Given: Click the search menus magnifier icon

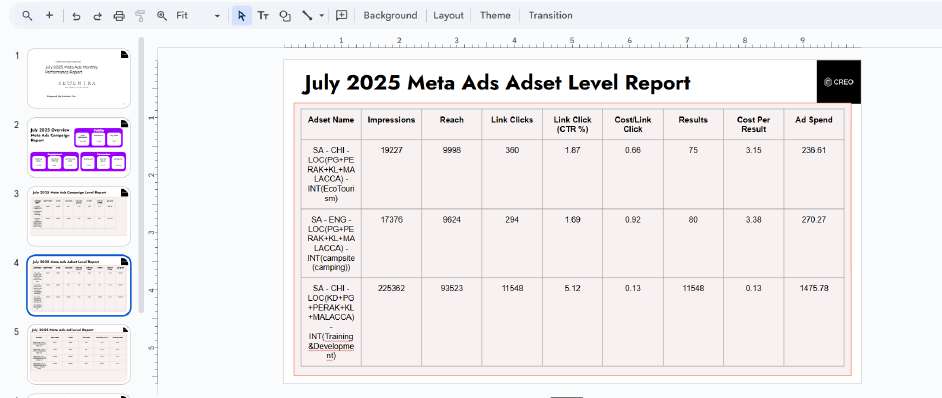Looking at the screenshot, I should point(27,16).
